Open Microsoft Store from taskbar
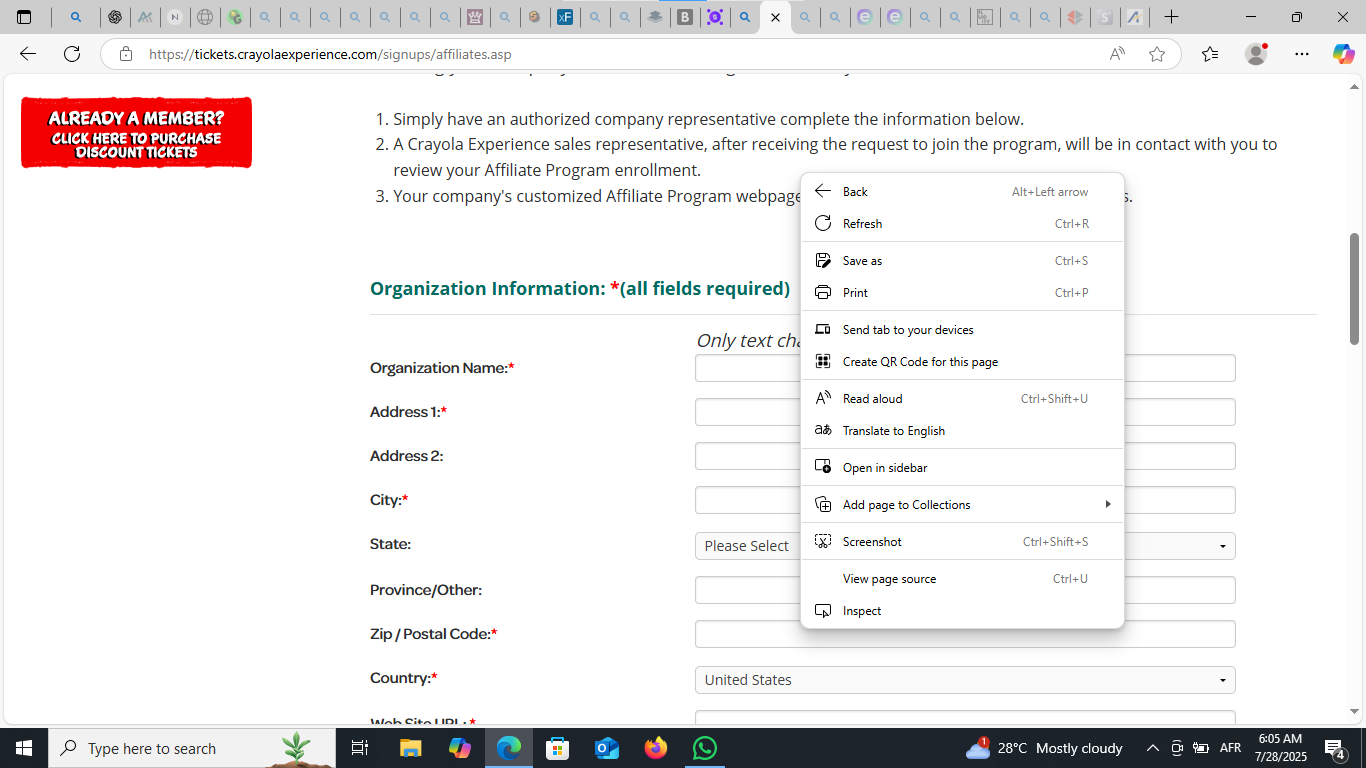Image resolution: width=1366 pixels, height=768 pixels. (558, 748)
